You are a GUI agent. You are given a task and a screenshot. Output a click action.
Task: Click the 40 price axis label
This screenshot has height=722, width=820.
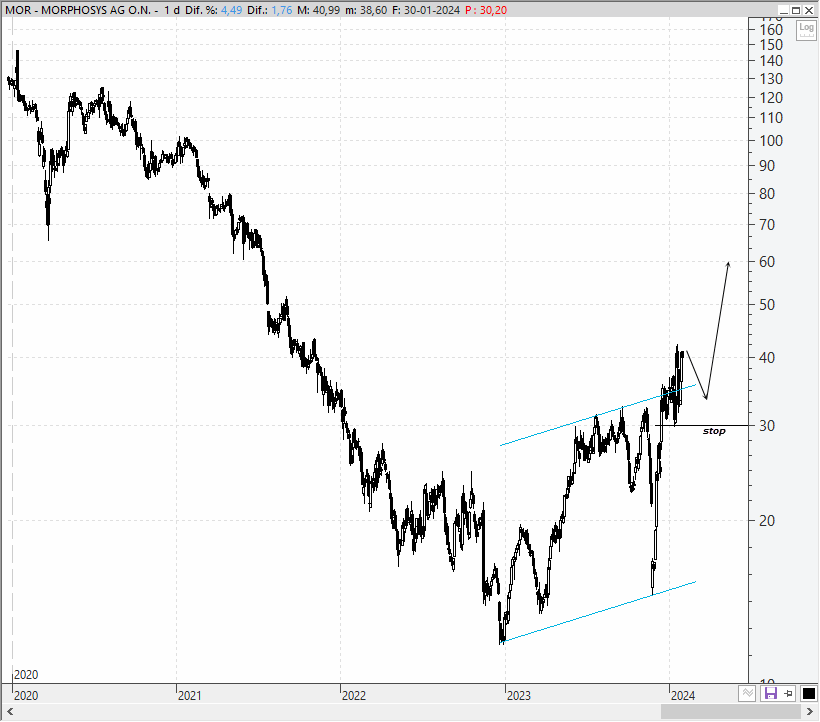coord(767,358)
